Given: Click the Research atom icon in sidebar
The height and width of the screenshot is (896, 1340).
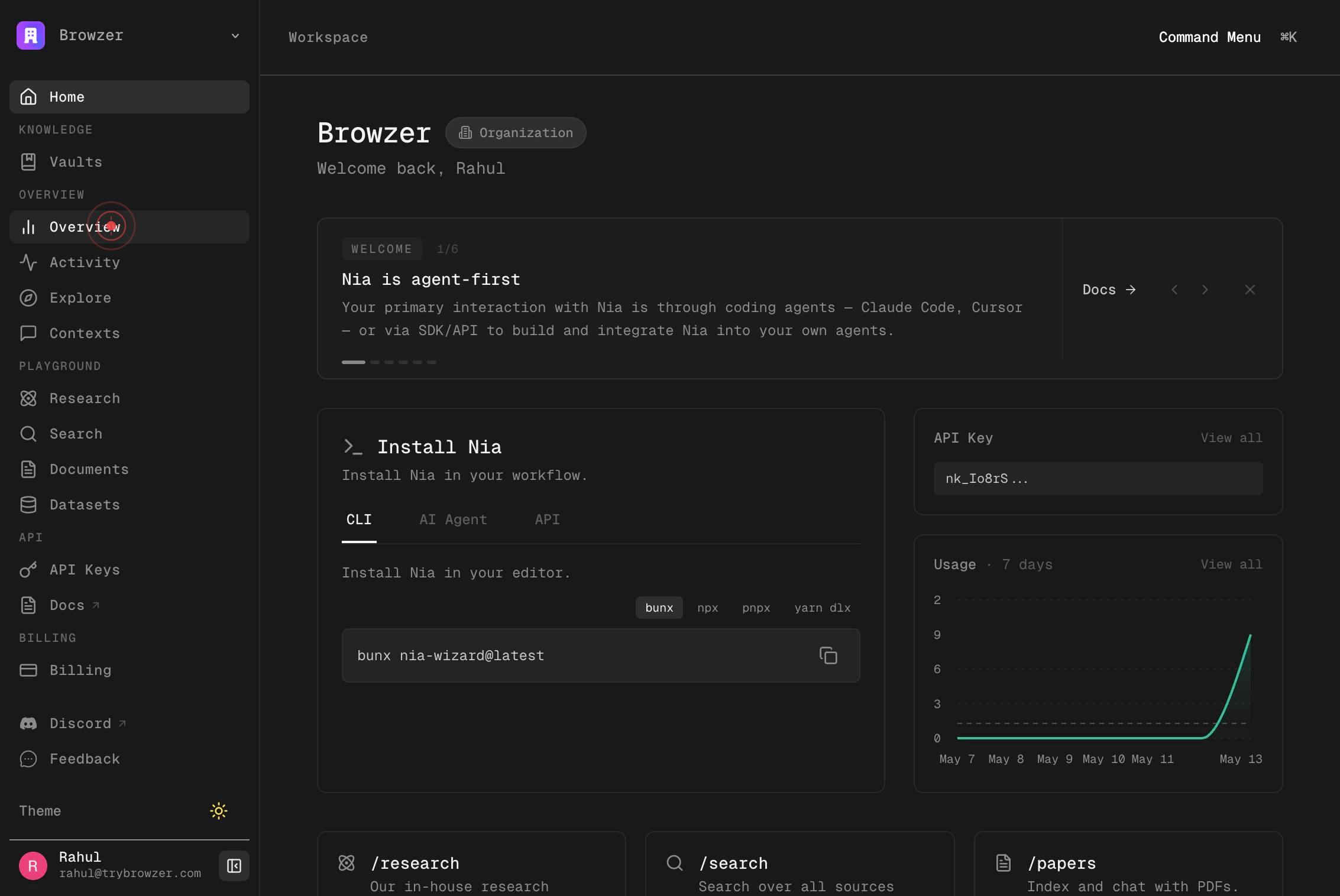Looking at the screenshot, I should [x=28, y=398].
